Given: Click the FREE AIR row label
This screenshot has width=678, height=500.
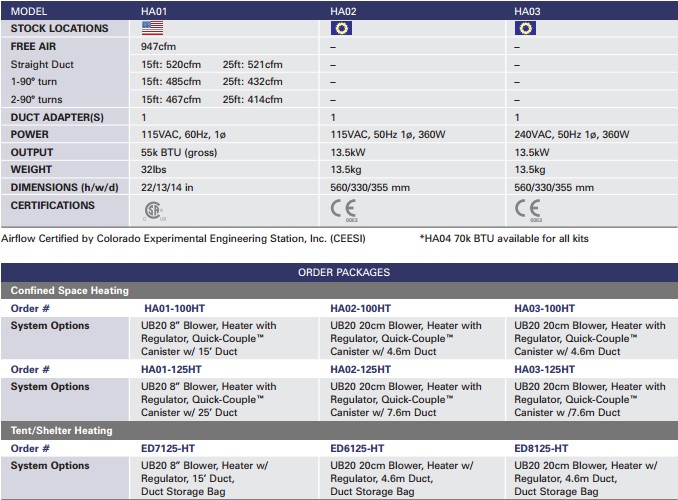Looking at the screenshot, I should click(33, 46).
